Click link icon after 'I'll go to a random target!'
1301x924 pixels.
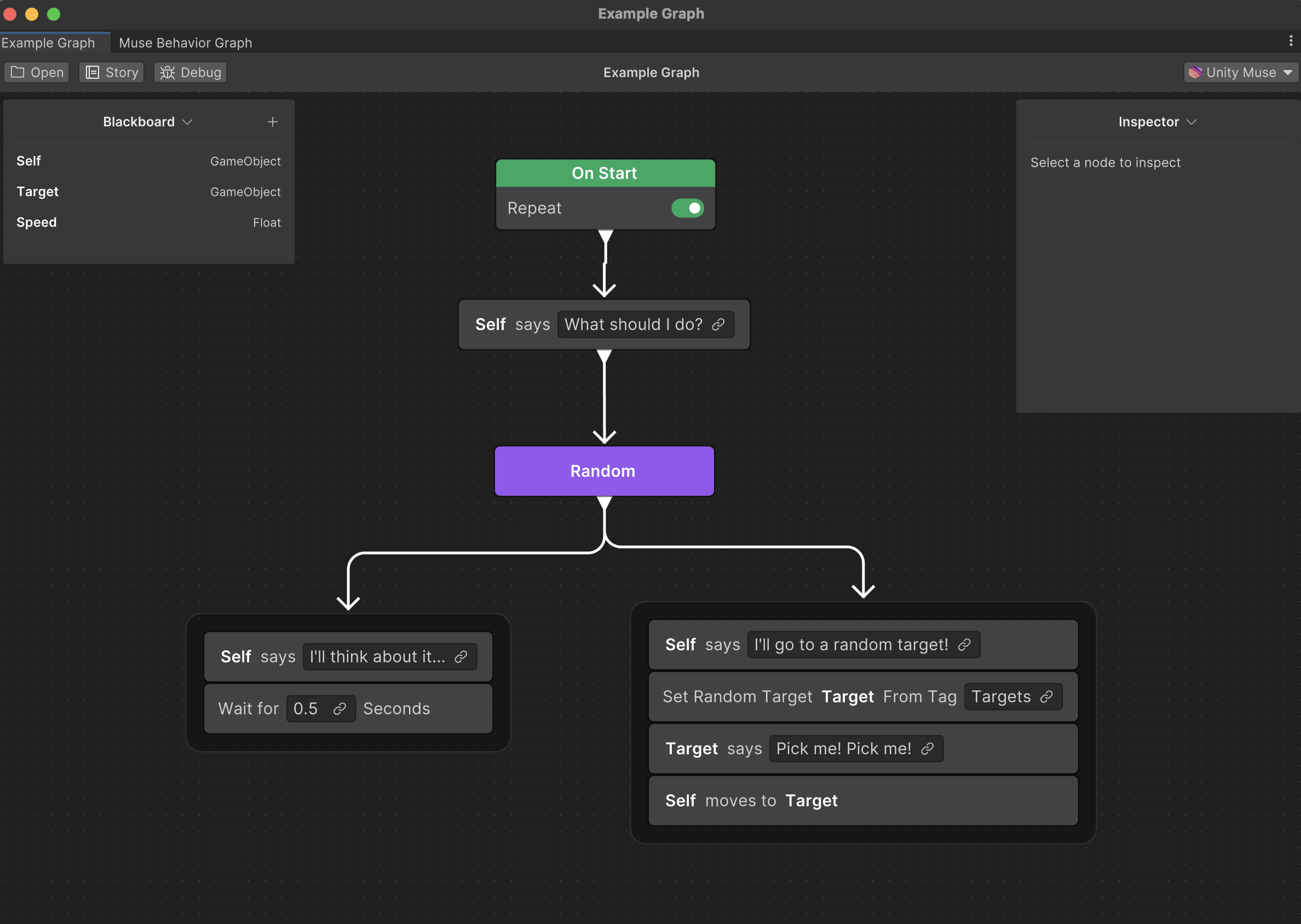(x=964, y=645)
